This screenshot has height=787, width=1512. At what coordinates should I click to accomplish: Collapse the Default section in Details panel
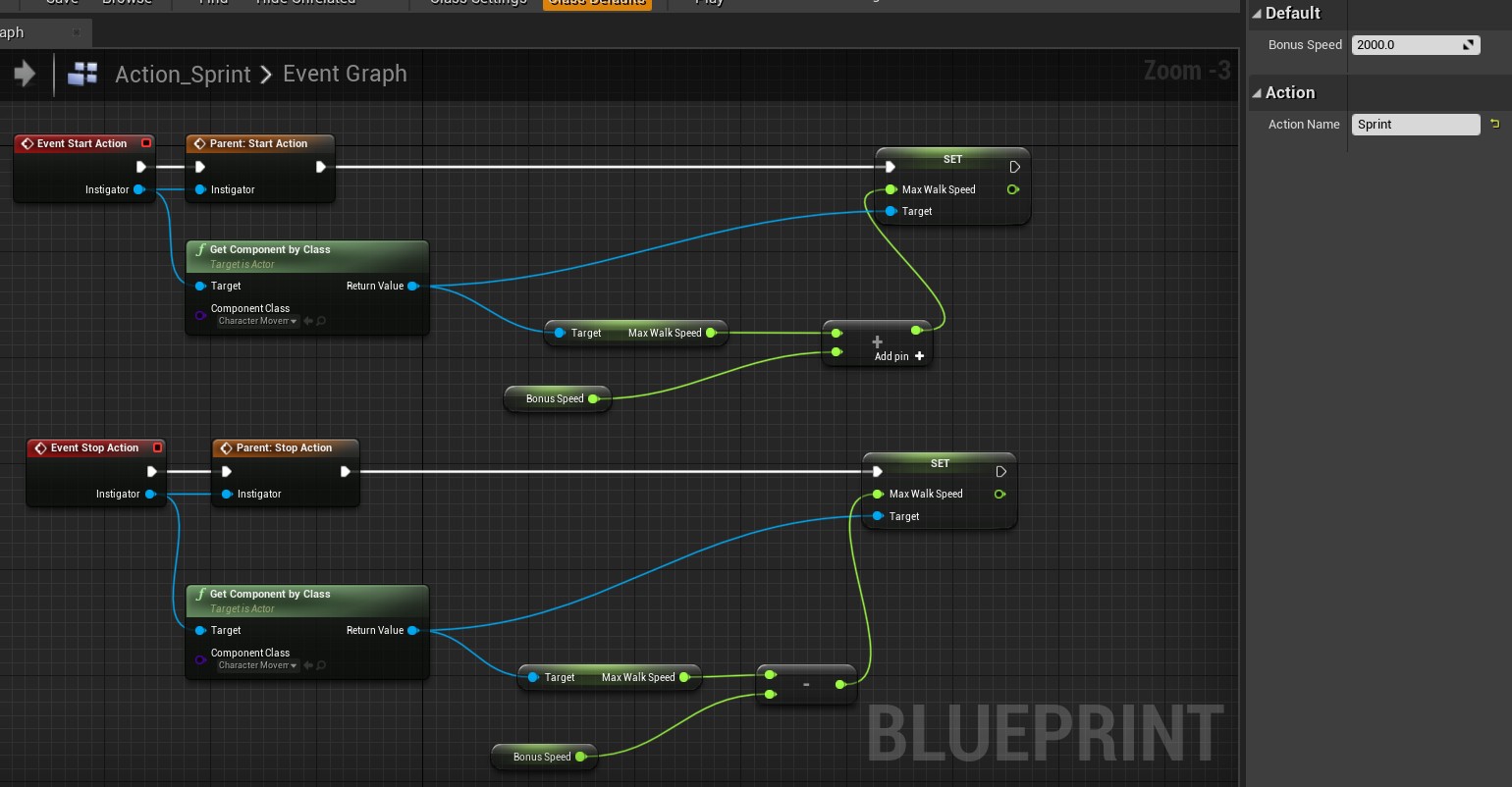(1257, 14)
